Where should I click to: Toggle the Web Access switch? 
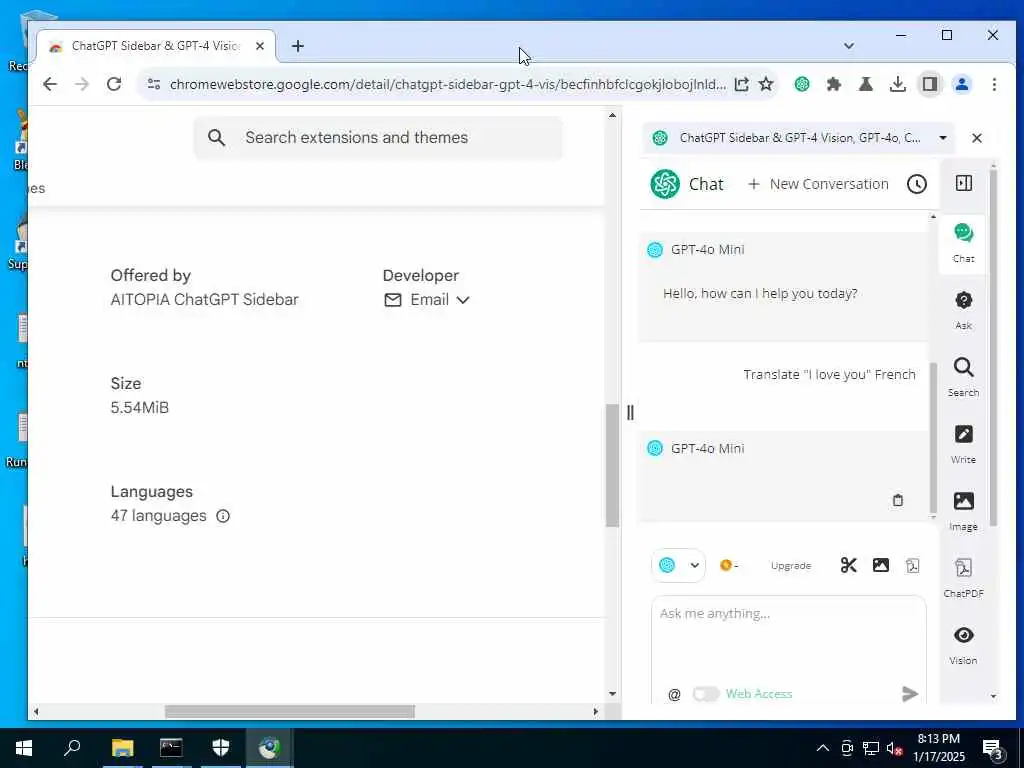coord(705,694)
